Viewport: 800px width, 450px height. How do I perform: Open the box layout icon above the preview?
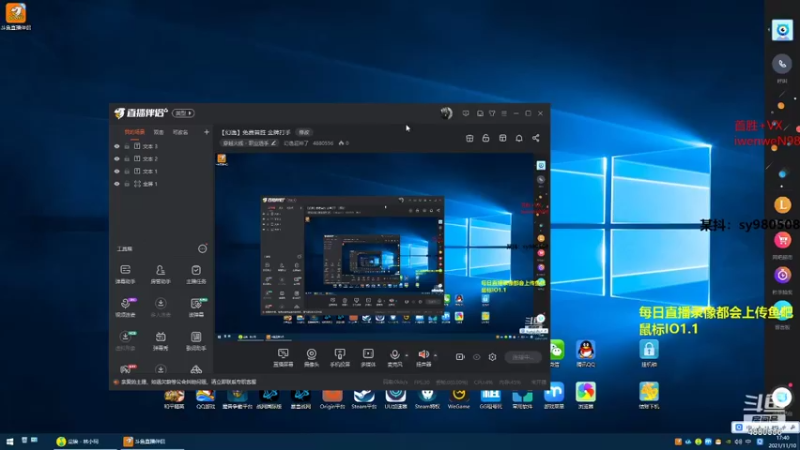[x=503, y=138]
